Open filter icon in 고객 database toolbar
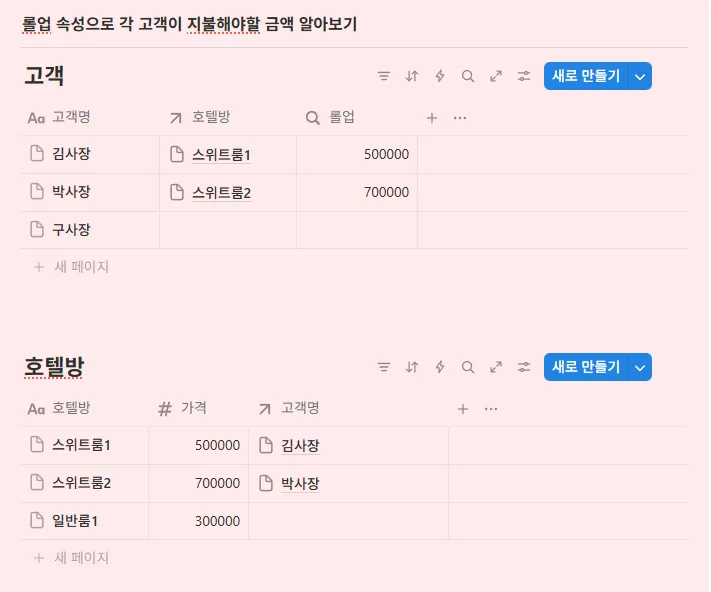This screenshot has width=711, height=592. tap(384, 76)
